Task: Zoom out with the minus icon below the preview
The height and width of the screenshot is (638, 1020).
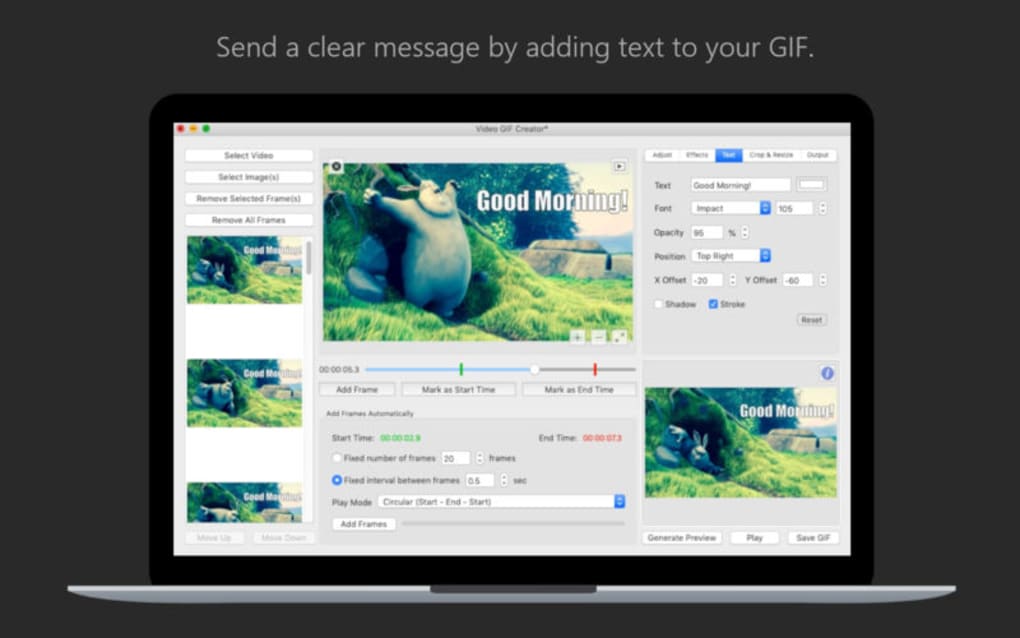Action: coord(597,338)
